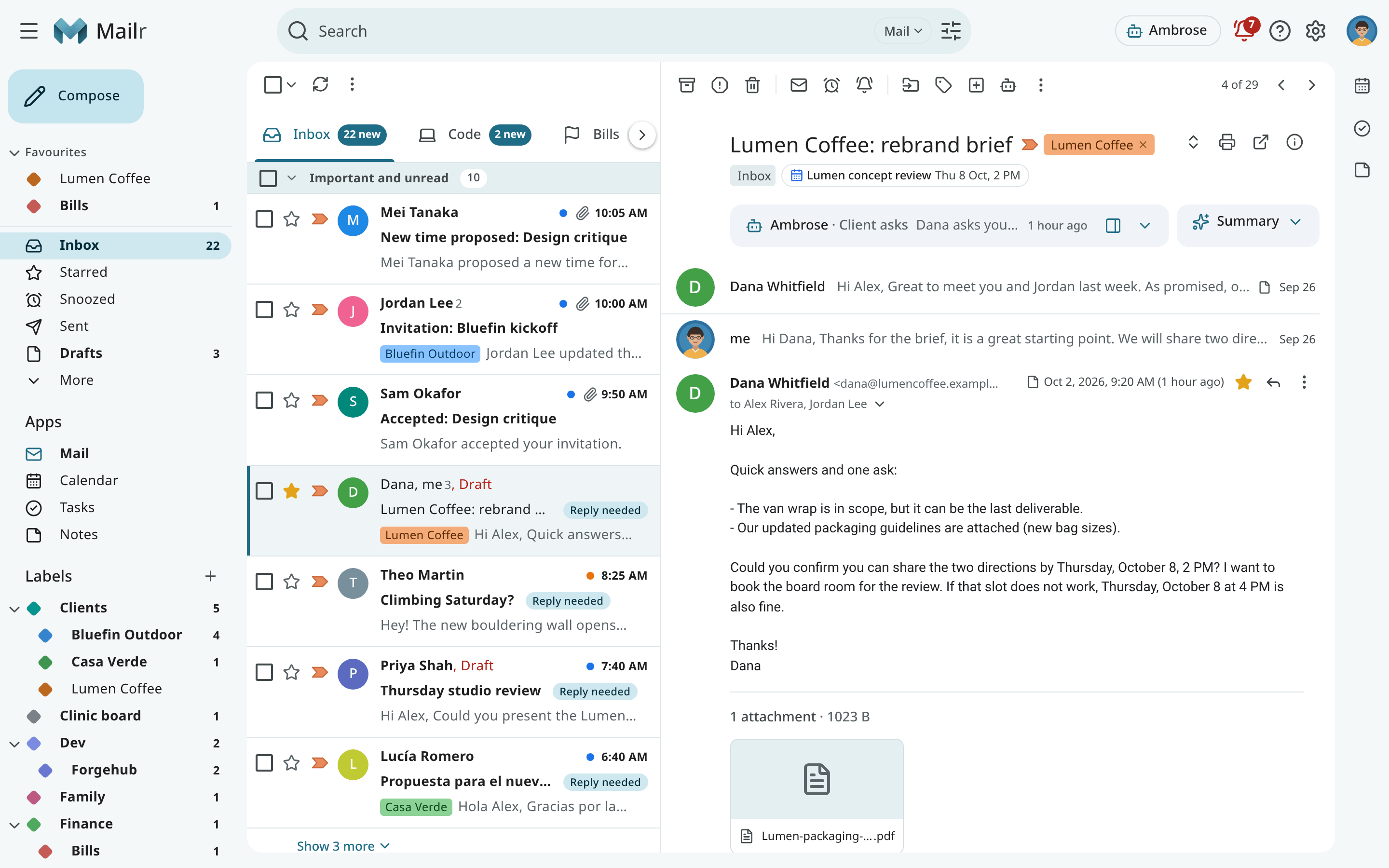1389x868 pixels.
Task: Mark message as unread envelope icon
Action: pyautogui.click(x=798, y=85)
